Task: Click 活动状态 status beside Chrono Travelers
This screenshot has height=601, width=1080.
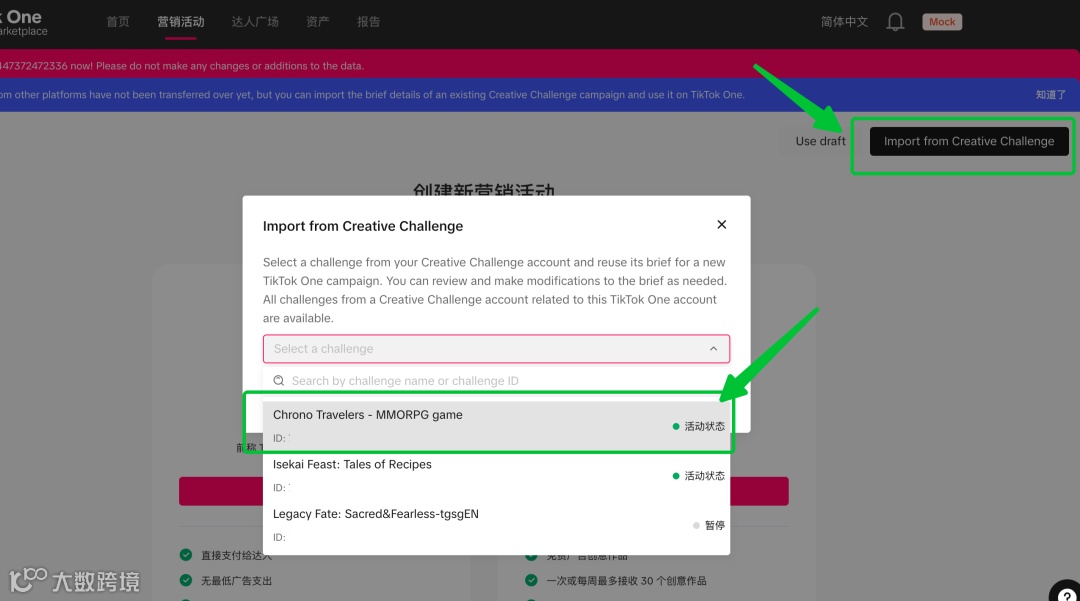Action: coord(698,426)
